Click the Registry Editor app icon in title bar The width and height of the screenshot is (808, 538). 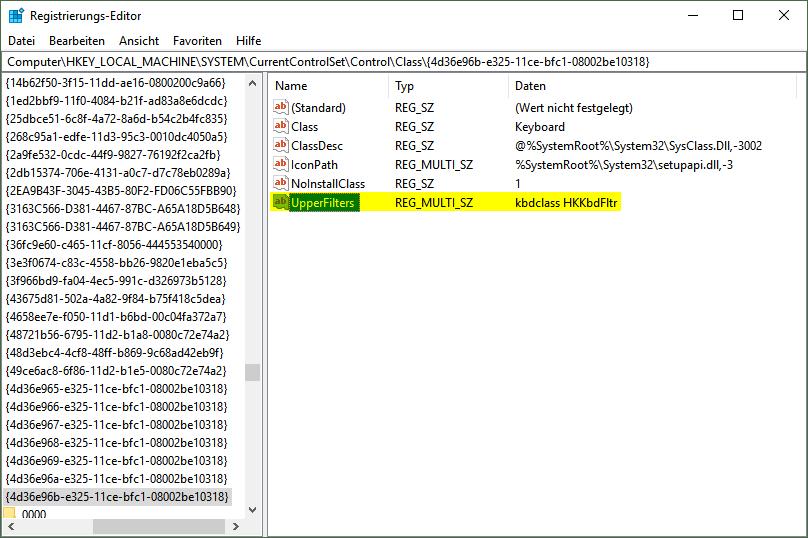(16, 16)
